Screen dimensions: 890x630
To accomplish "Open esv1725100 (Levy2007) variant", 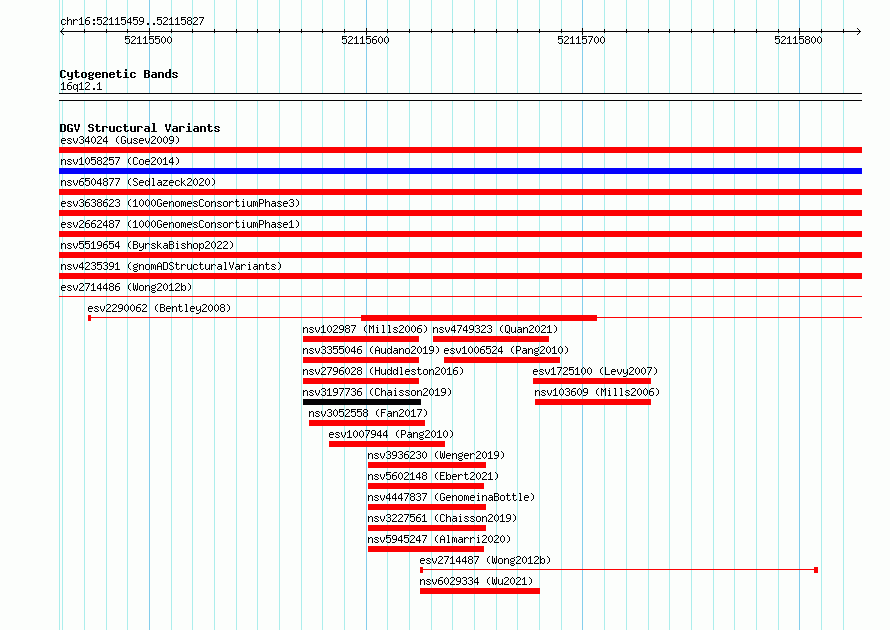I will pos(595,371).
